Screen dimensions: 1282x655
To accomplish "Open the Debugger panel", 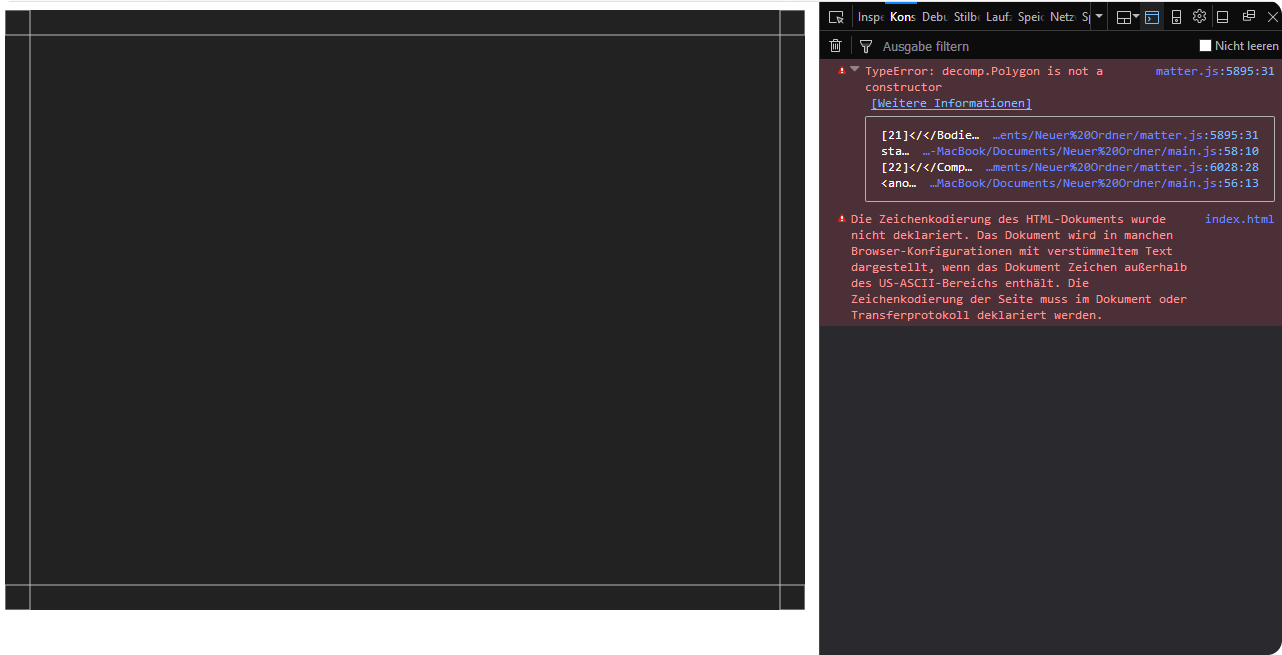I will click(934, 16).
